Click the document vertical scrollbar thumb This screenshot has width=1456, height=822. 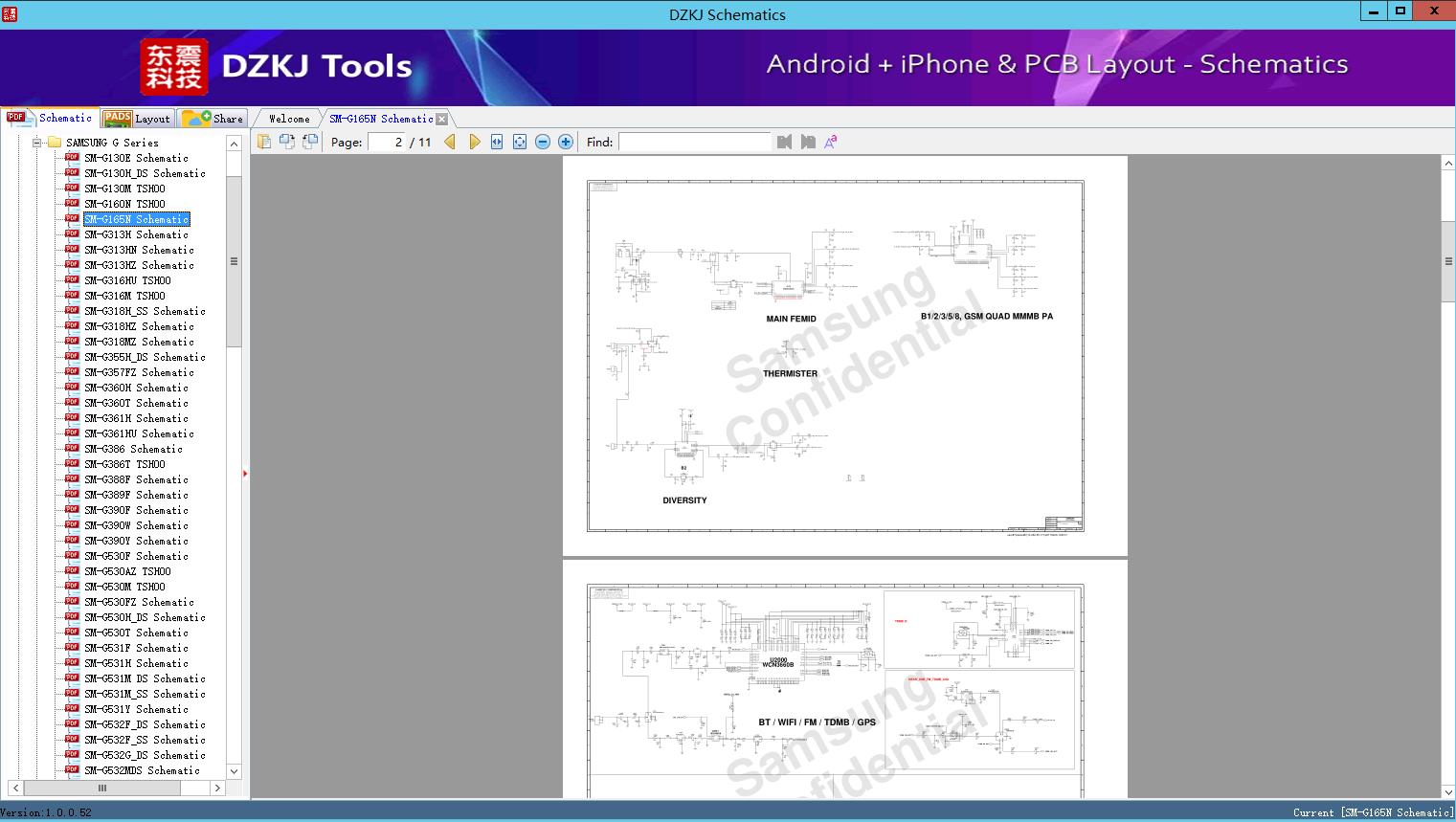[x=1448, y=261]
